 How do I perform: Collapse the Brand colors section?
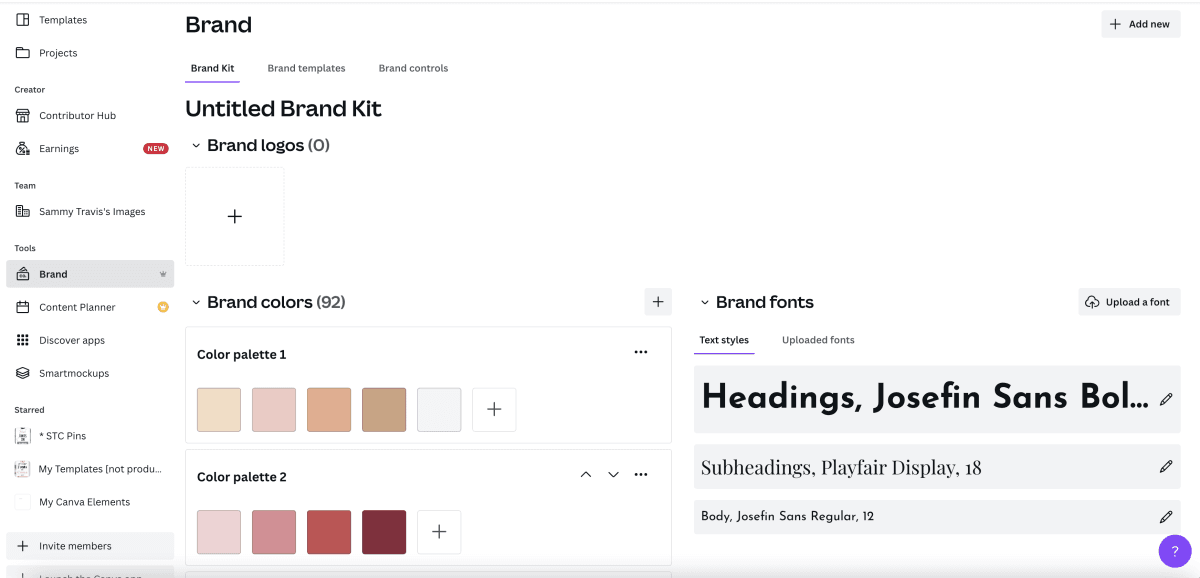[196, 302]
